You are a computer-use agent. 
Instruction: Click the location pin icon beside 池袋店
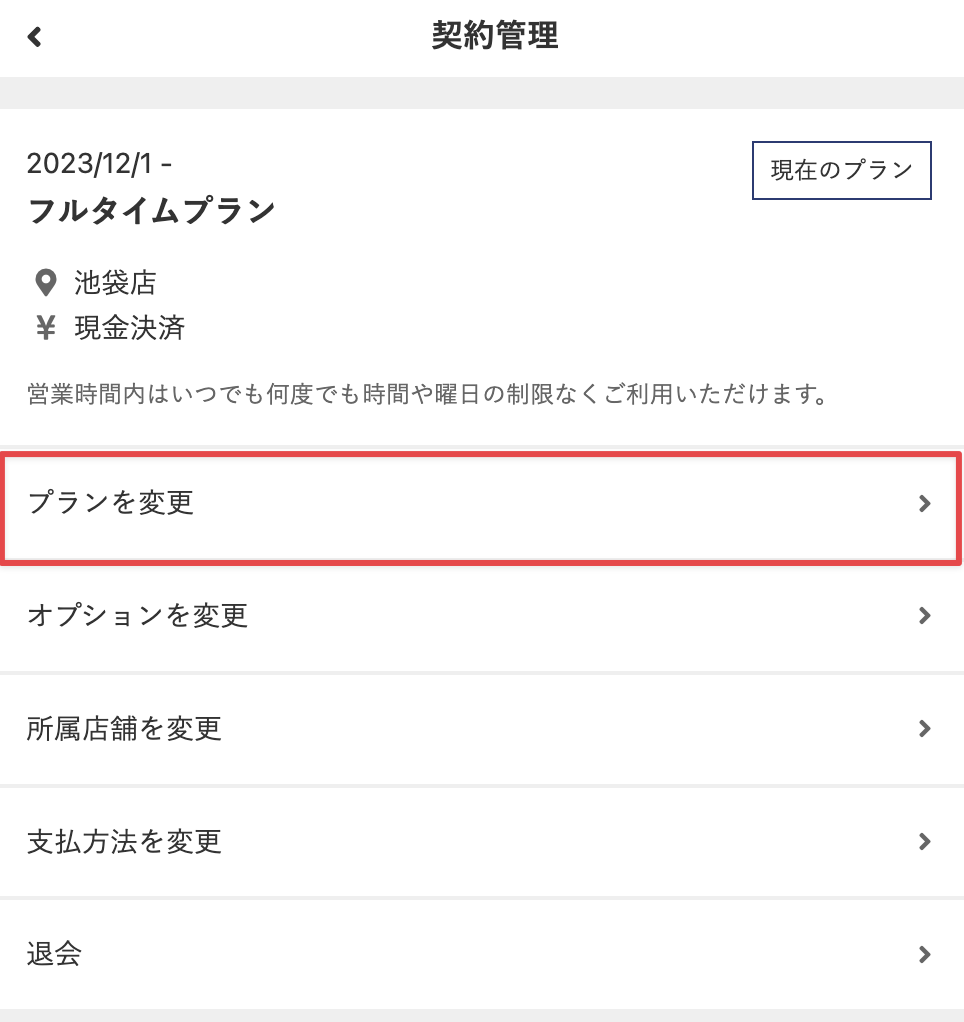[45, 283]
